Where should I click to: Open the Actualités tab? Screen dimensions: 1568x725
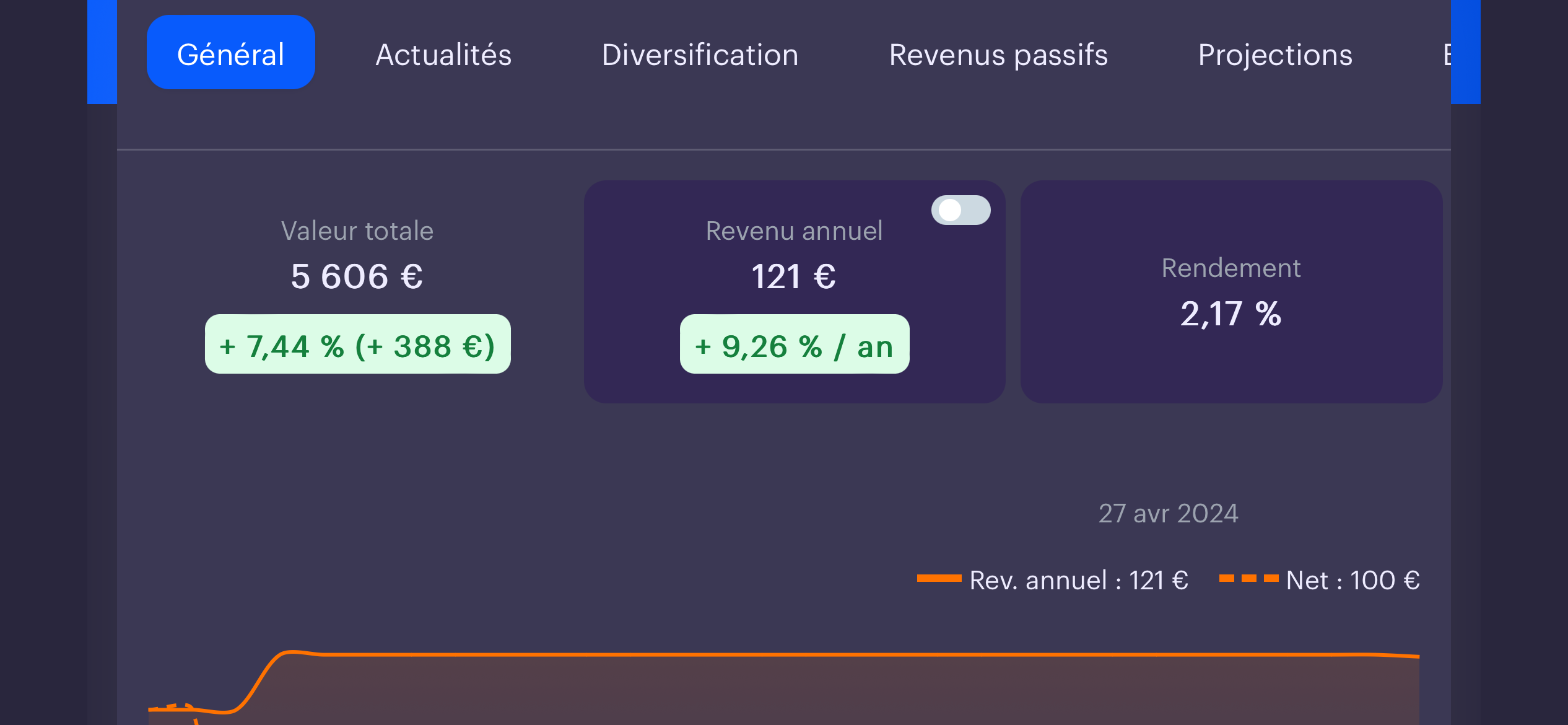[x=443, y=55]
